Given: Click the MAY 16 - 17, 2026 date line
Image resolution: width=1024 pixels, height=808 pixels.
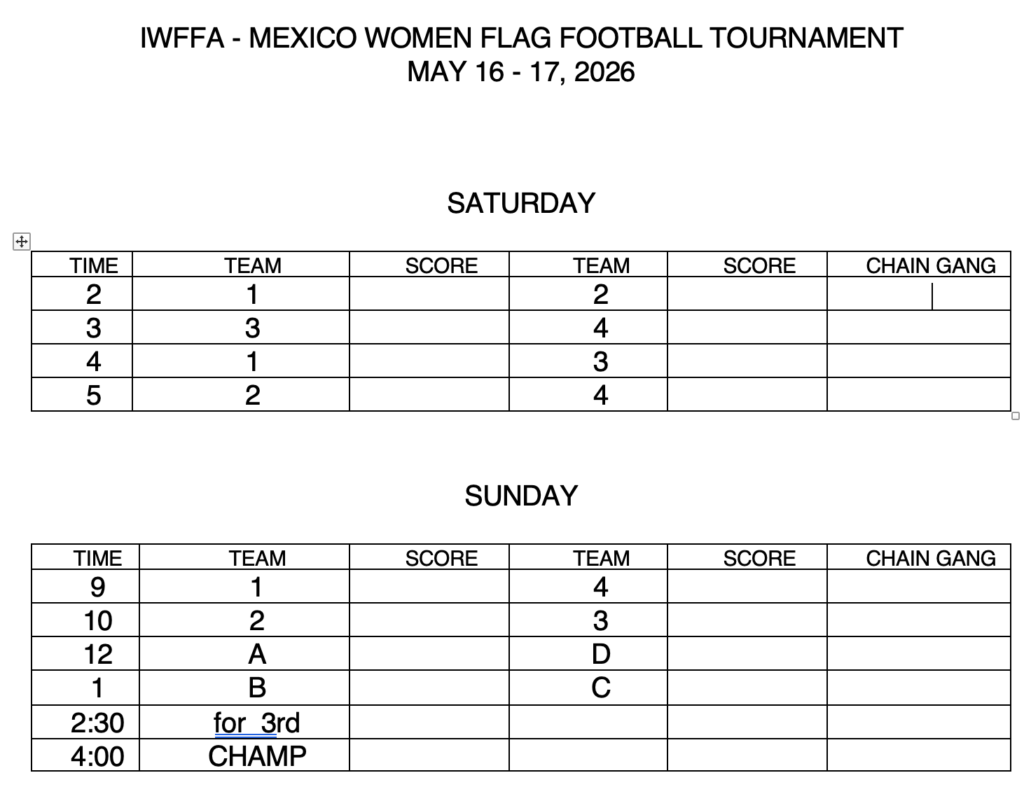Looking at the screenshot, I should 521,72.
